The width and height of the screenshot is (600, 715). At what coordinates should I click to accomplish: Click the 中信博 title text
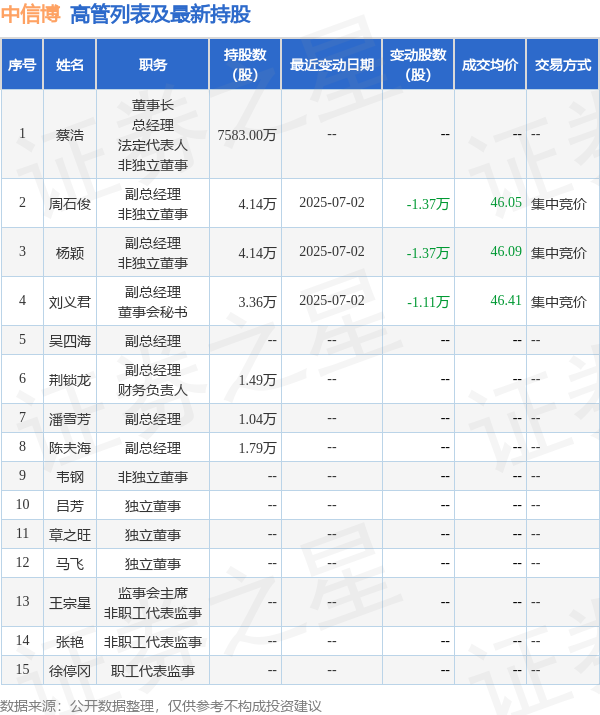[30, 14]
